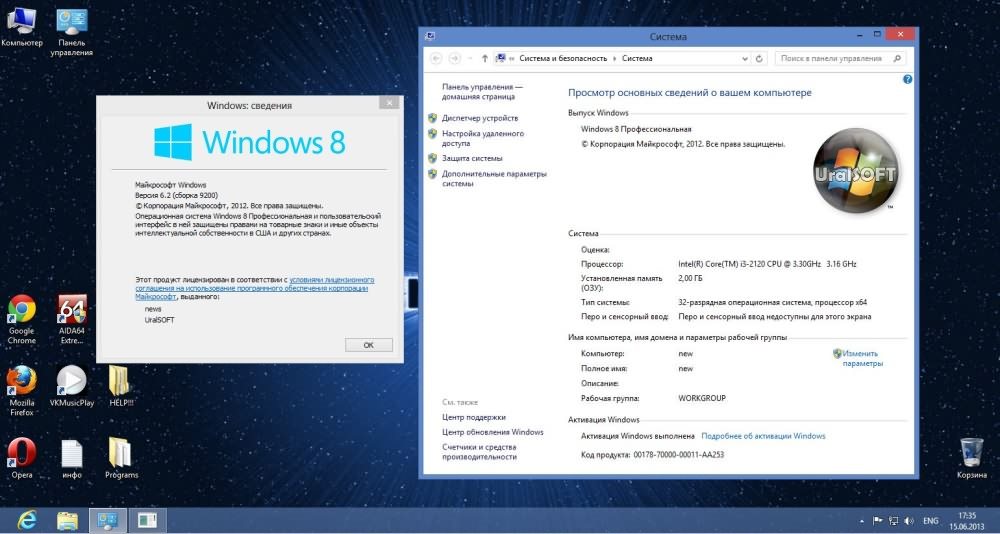
Task: Click the search control panel input field
Action: pyautogui.click(x=835, y=59)
